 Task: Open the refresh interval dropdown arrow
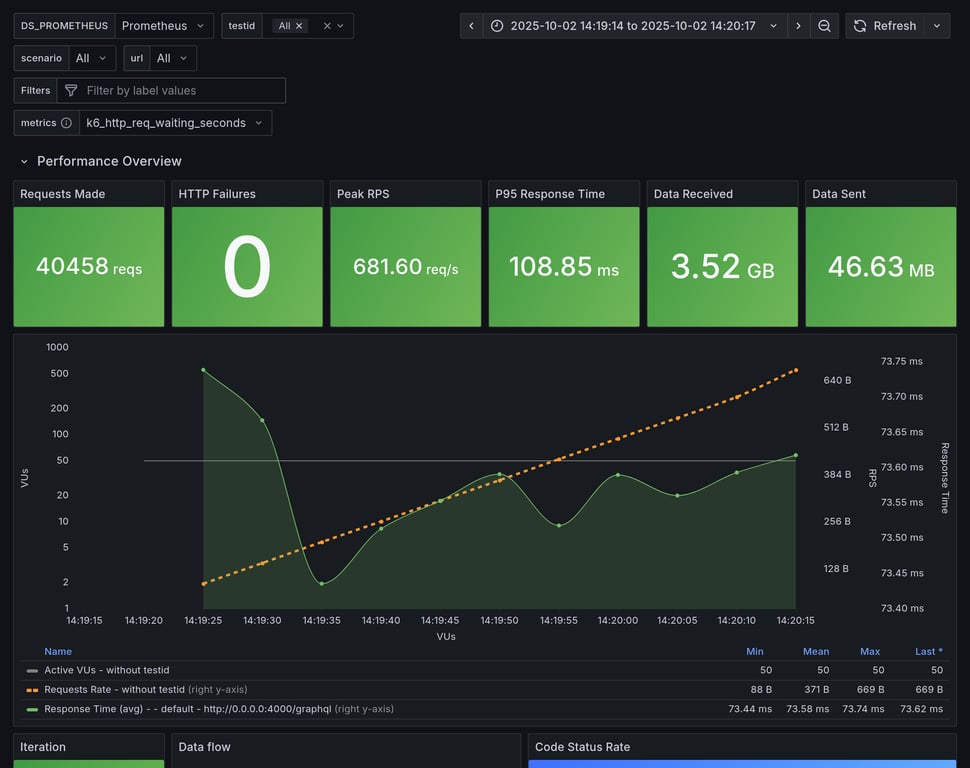click(x=937, y=26)
